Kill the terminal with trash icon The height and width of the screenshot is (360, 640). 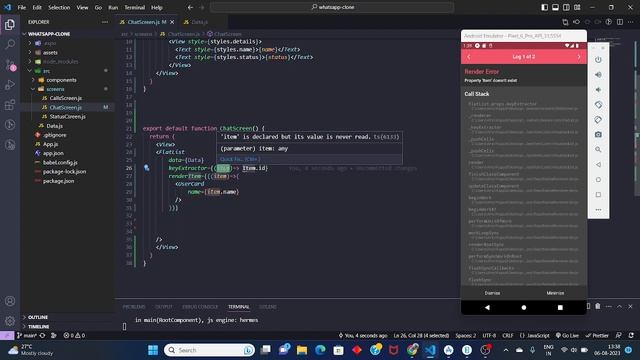click(598, 306)
